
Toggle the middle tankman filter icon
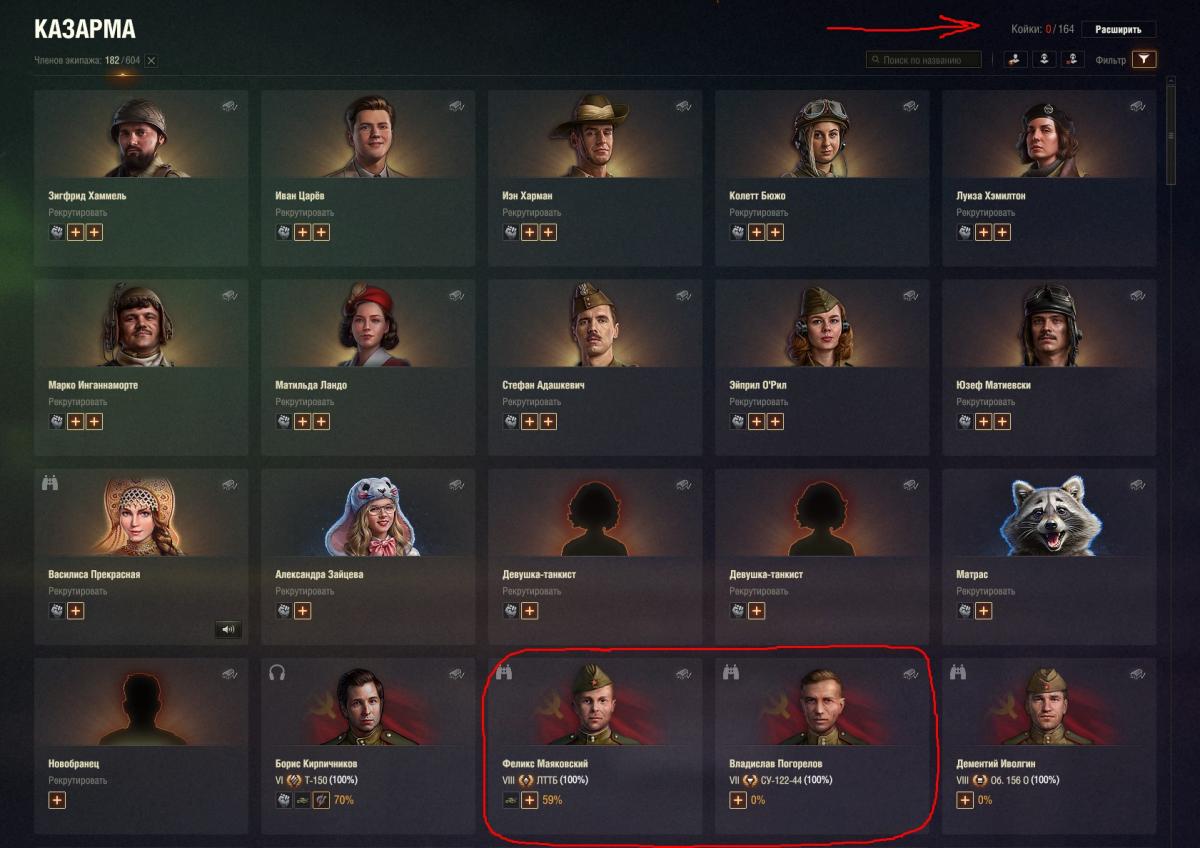point(1044,59)
